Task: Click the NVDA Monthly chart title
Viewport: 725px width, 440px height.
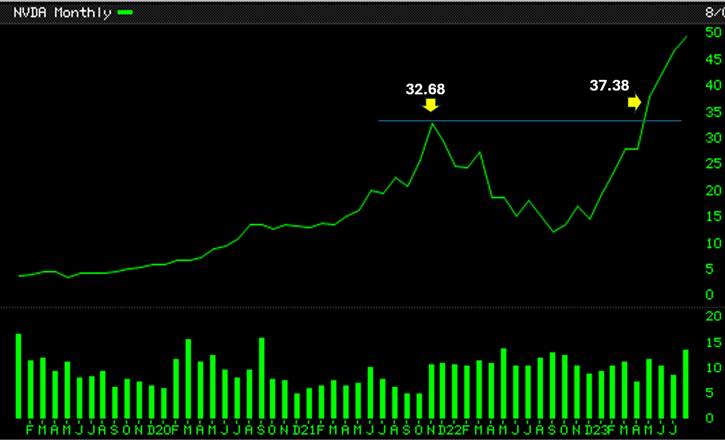Action: 62,12
